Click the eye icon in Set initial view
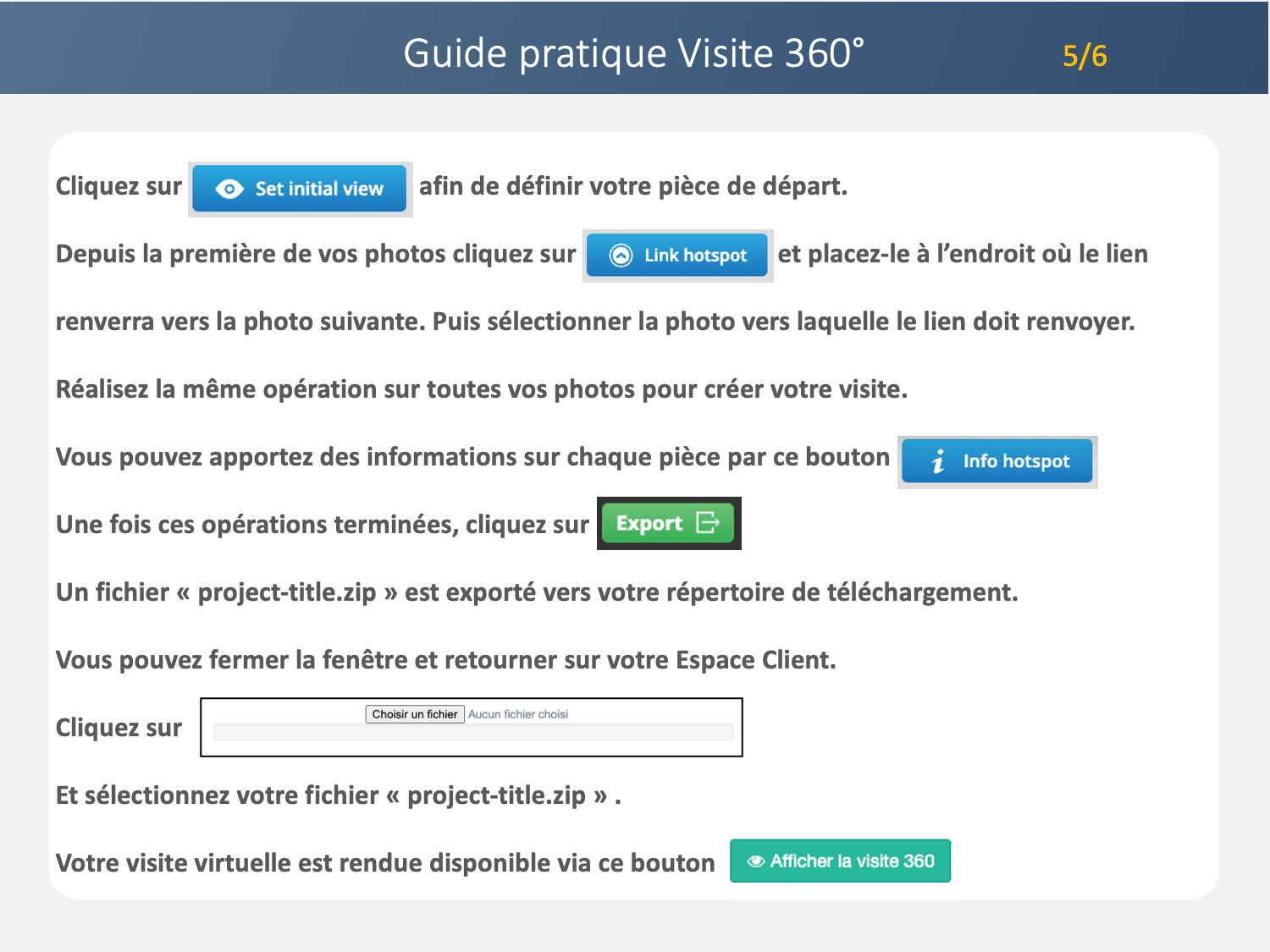 [229, 189]
